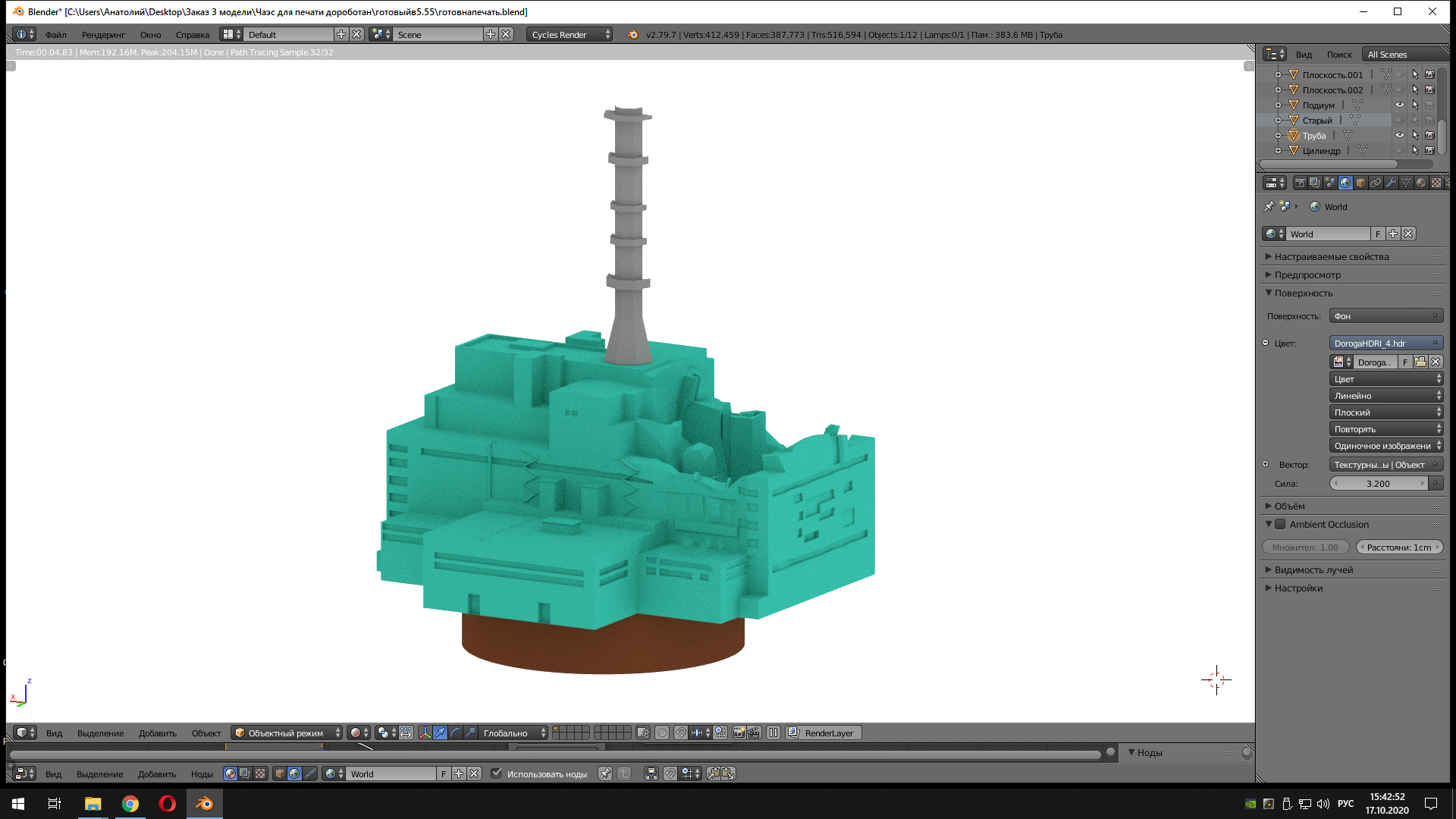The height and width of the screenshot is (819, 1456).
Task: Enable the Ambient Occlusion checkbox
Action: (1280, 525)
